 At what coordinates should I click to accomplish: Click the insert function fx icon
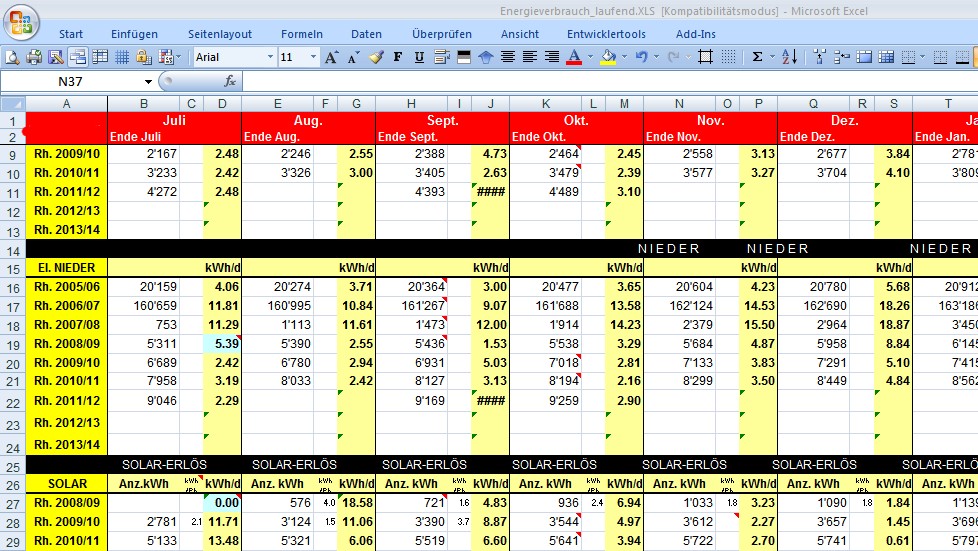[x=230, y=81]
